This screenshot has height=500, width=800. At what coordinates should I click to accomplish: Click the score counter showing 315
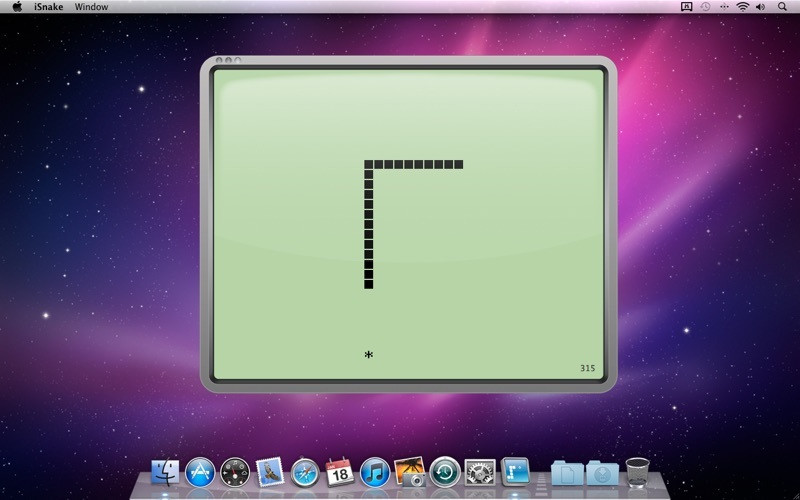pyautogui.click(x=587, y=368)
